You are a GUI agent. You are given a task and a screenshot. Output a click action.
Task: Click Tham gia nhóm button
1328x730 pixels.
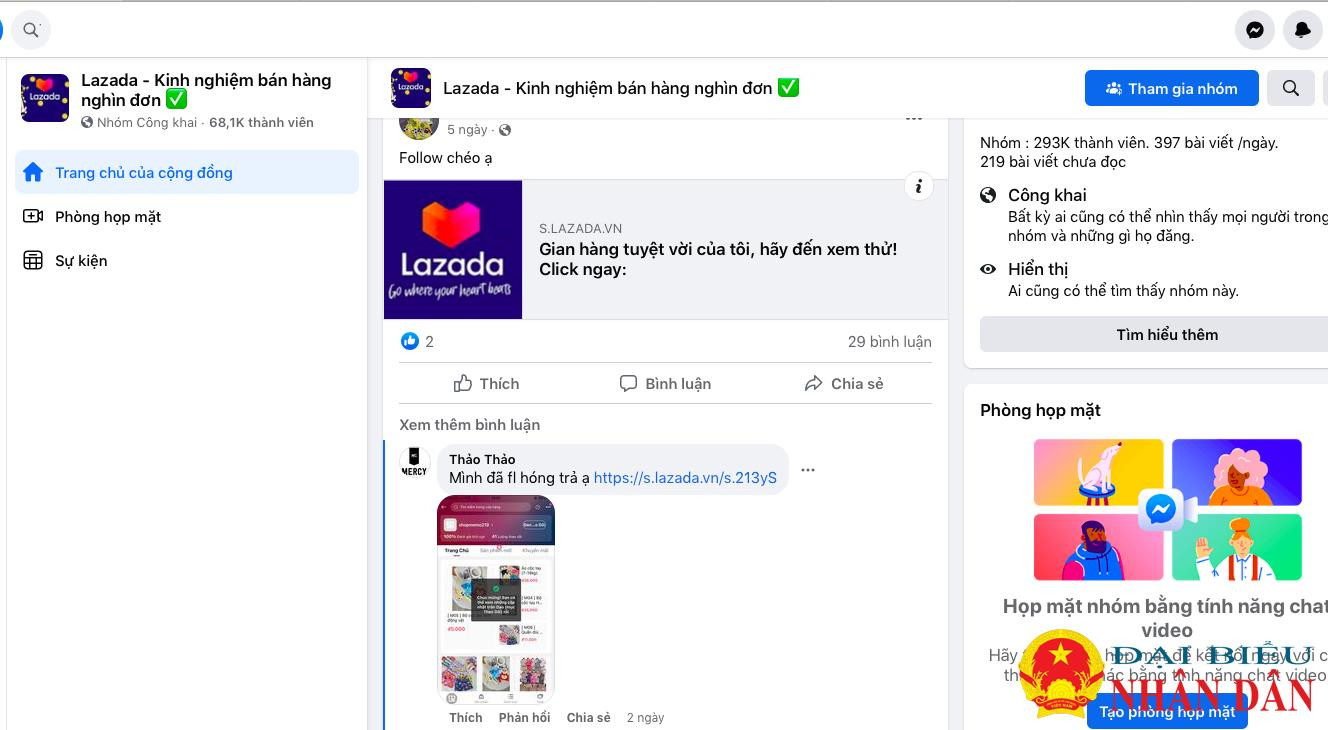click(x=1171, y=88)
